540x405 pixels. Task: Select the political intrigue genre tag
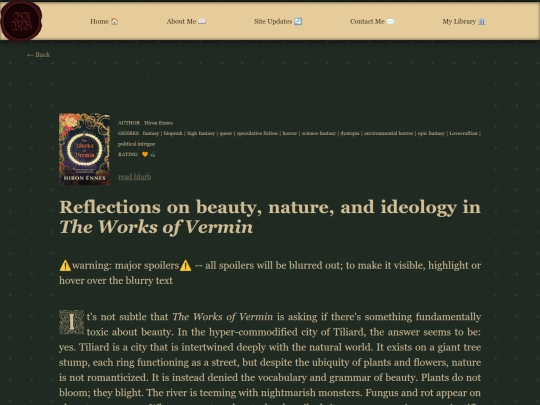(x=136, y=144)
